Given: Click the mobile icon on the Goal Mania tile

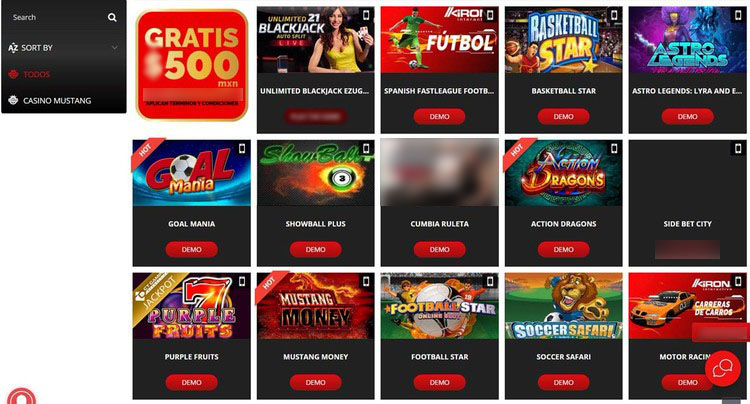Looking at the screenshot, I should [x=242, y=149].
